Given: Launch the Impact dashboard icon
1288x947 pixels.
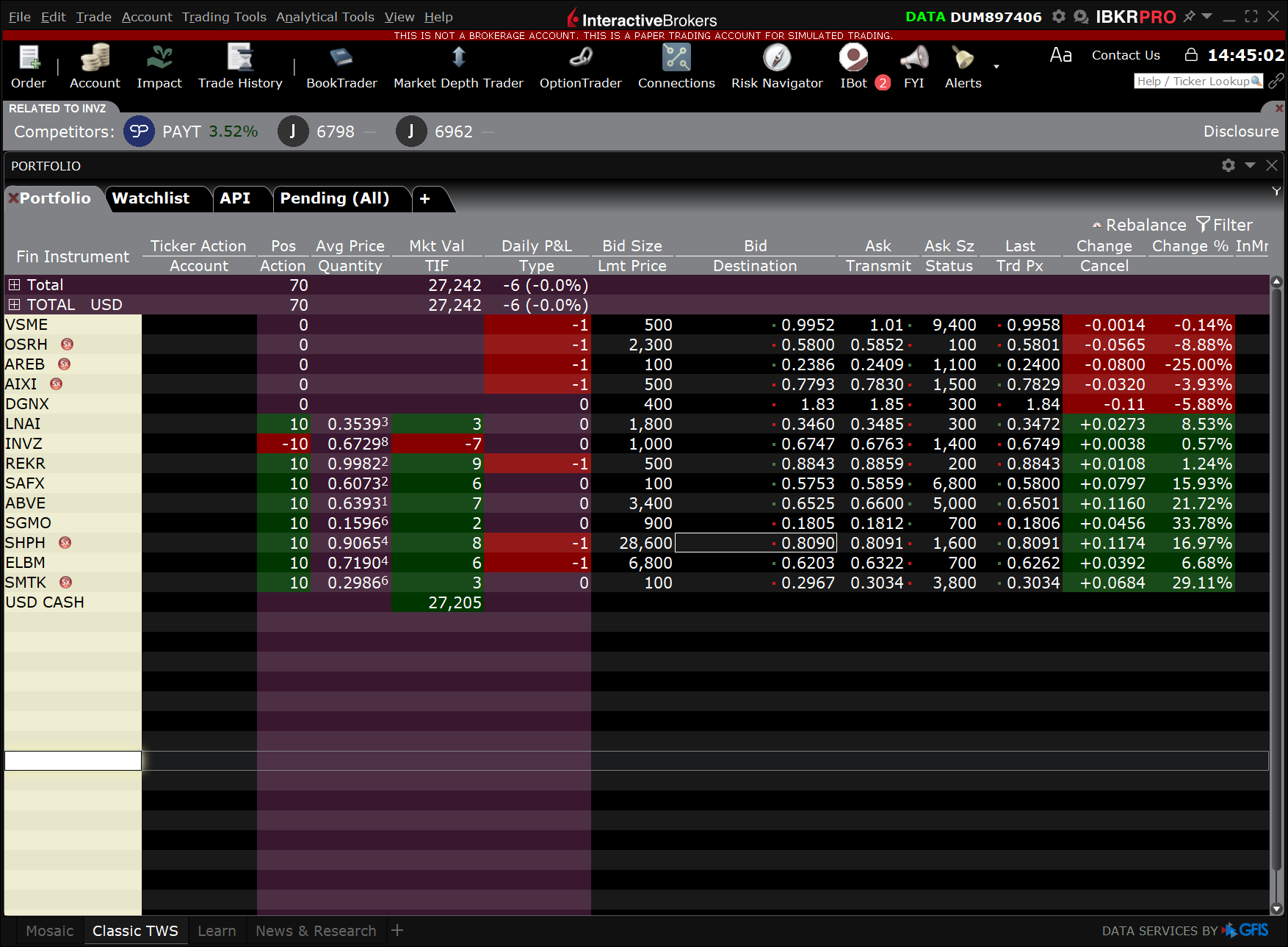Looking at the screenshot, I should 159,66.
